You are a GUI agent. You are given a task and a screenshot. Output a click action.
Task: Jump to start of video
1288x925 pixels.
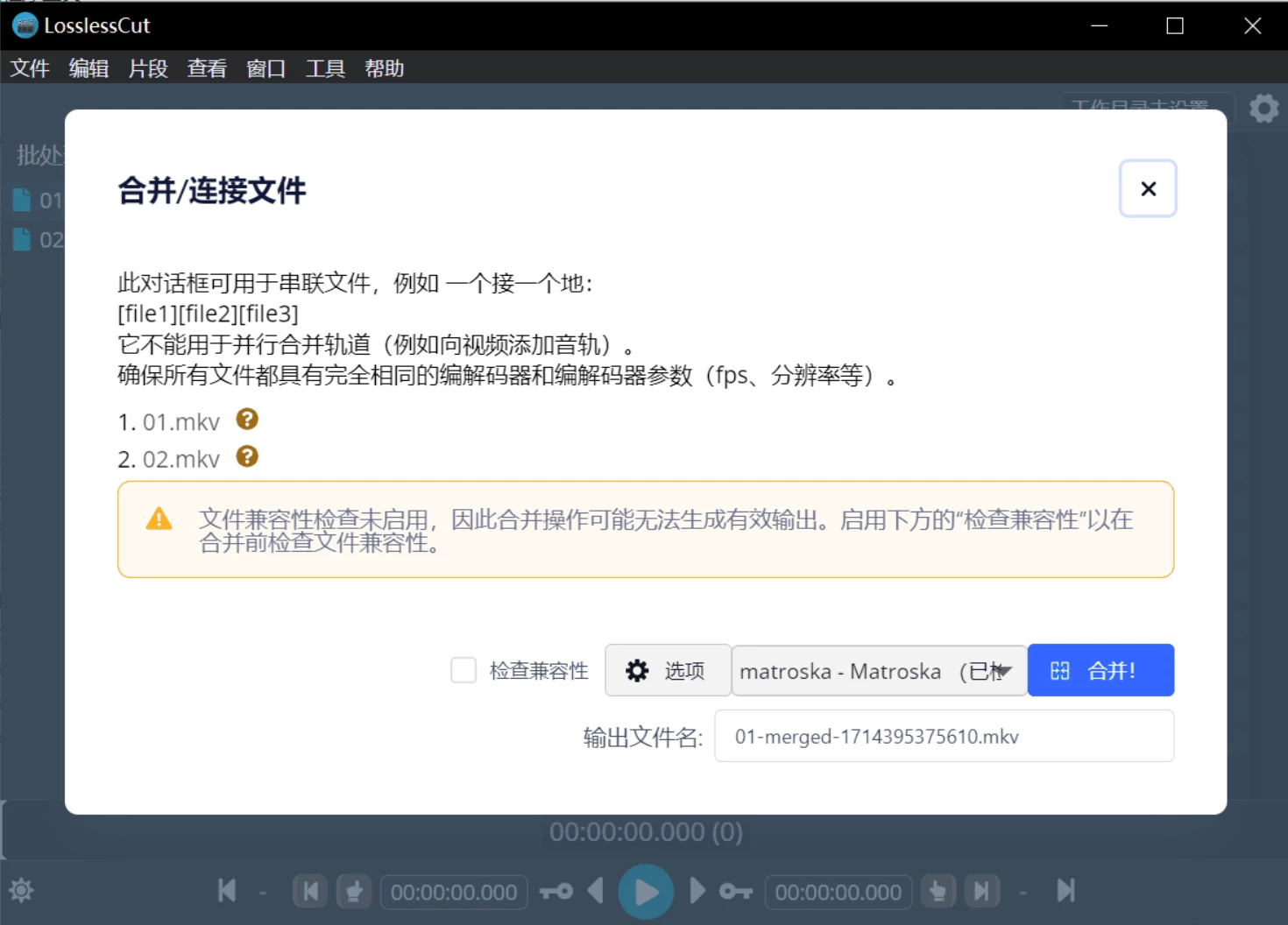click(x=227, y=891)
